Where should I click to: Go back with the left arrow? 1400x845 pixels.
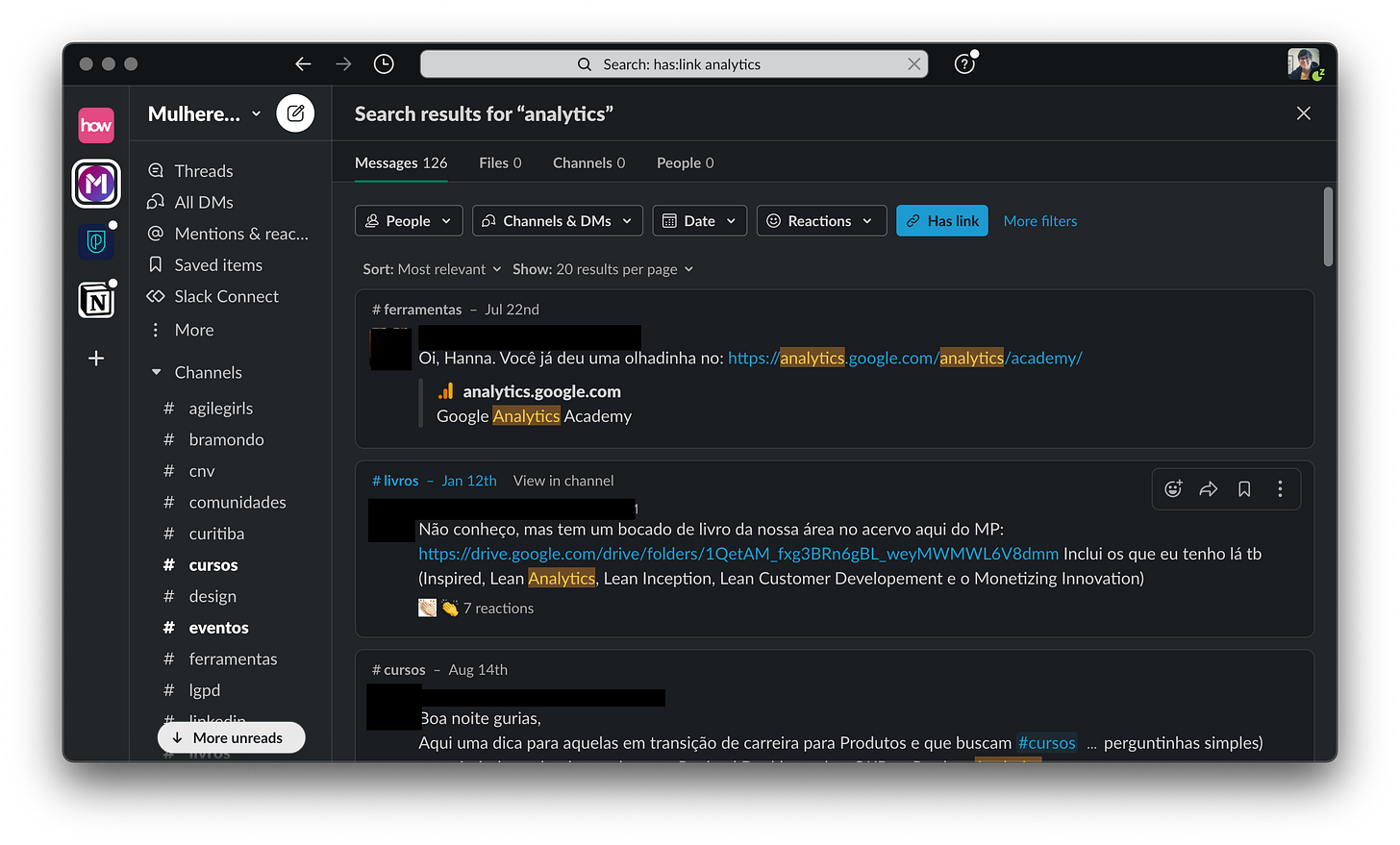tap(303, 64)
